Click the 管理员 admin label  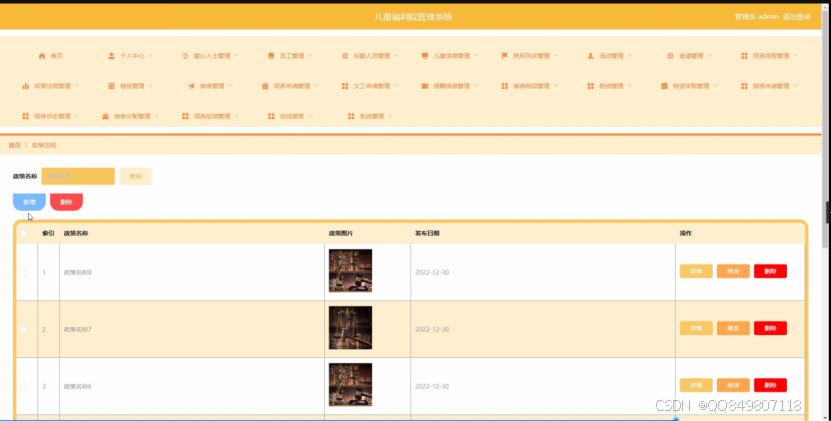click(756, 17)
